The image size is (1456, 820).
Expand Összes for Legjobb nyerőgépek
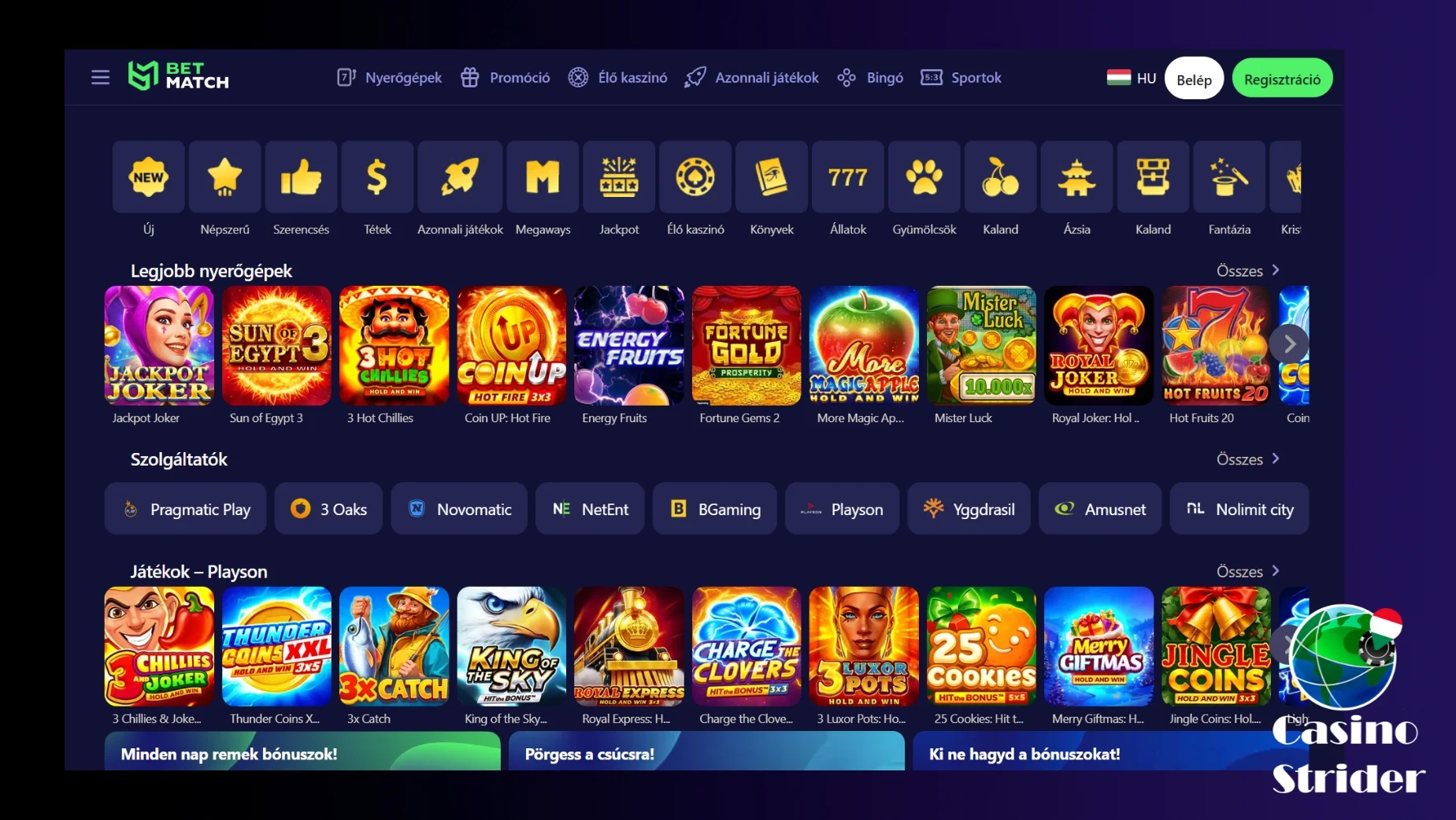click(x=1248, y=271)
